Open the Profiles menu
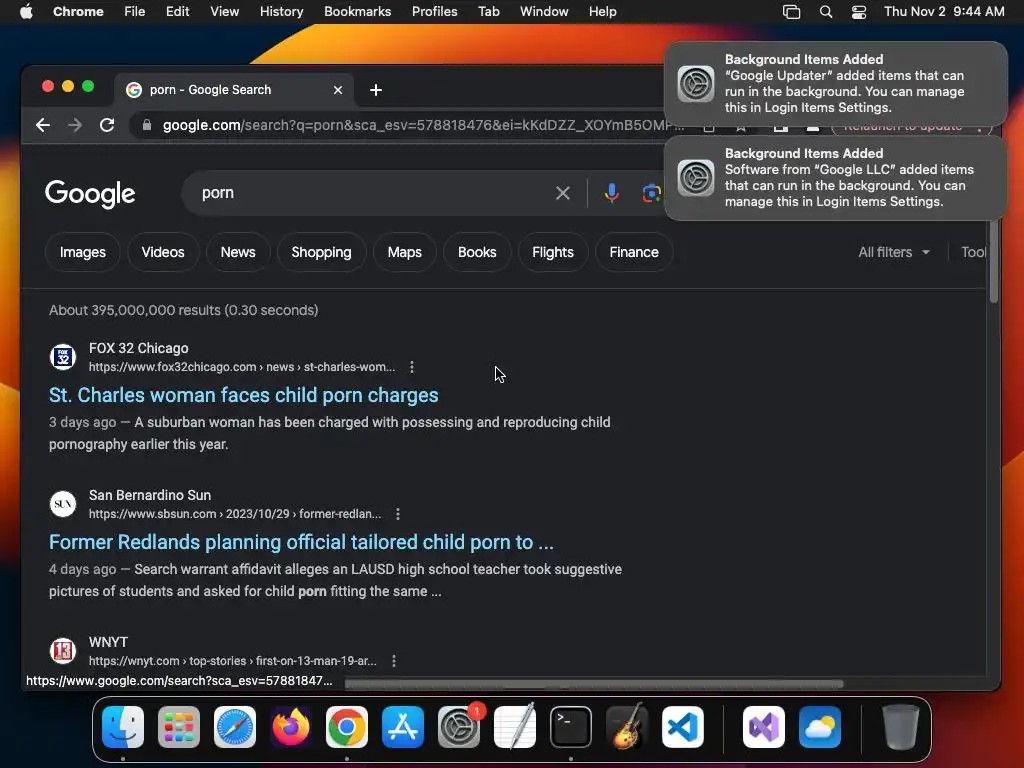Screen dimensions: 1024x768 tap(434, 12)
